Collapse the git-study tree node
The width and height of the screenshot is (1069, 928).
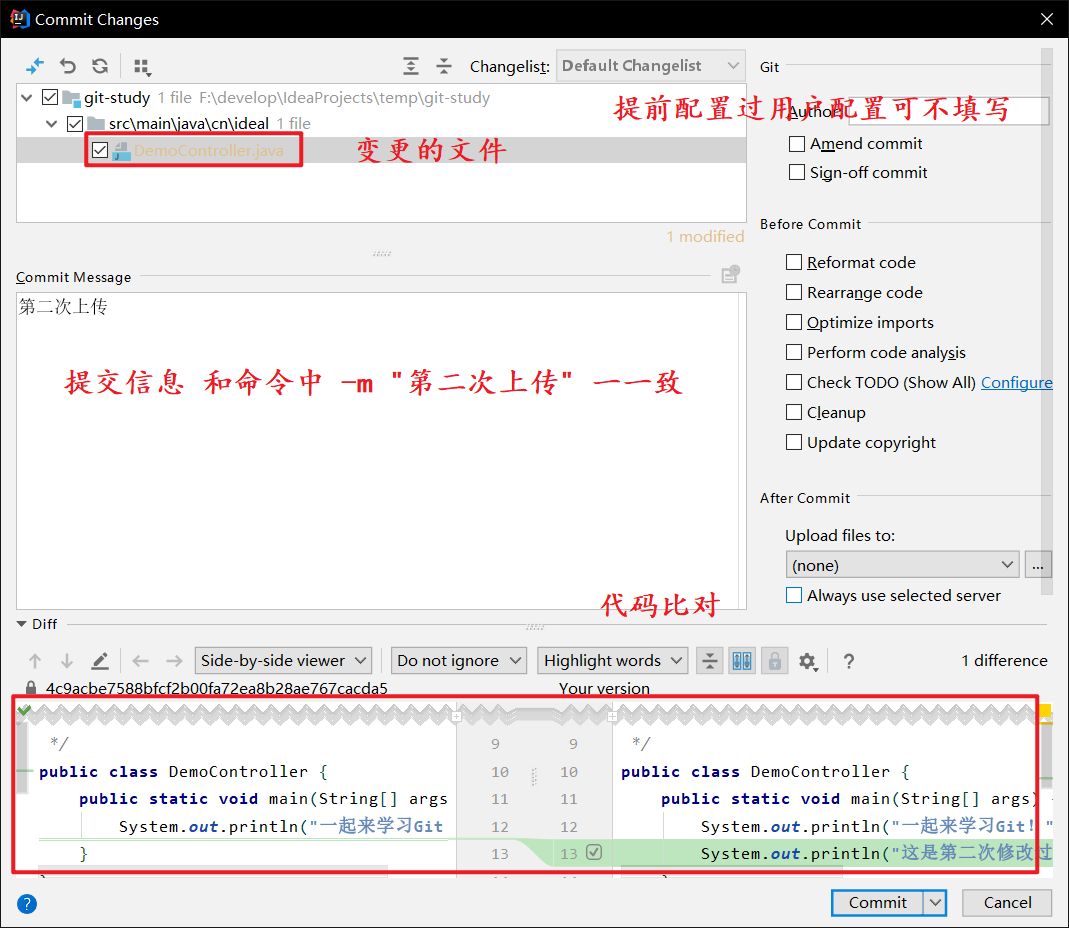coord(26,97)
